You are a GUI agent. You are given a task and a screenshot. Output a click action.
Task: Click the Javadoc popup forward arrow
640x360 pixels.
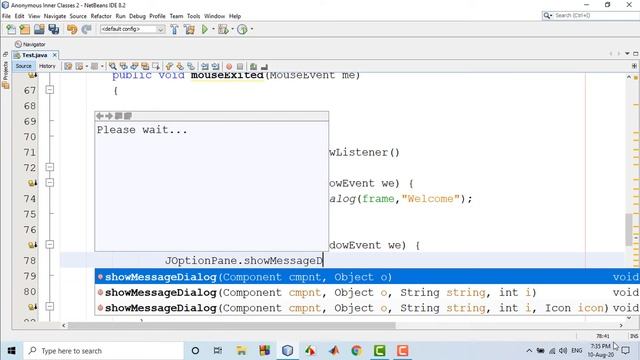pyautogui.click(x=109, y=116)
